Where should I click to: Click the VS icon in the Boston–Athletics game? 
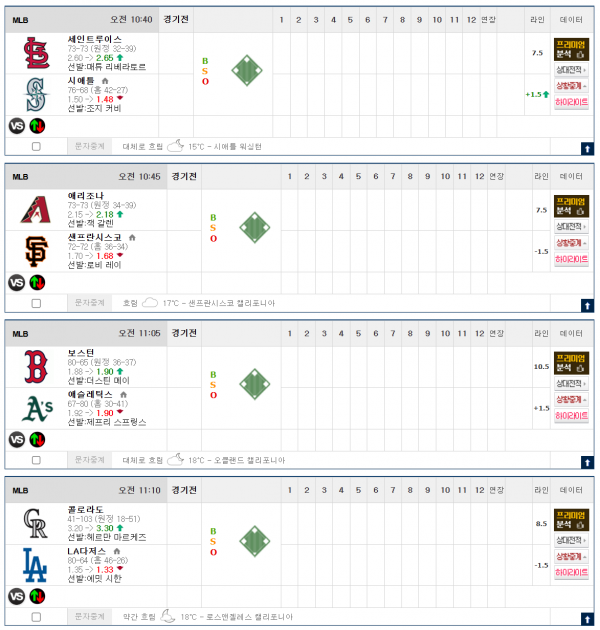[17, 440]
